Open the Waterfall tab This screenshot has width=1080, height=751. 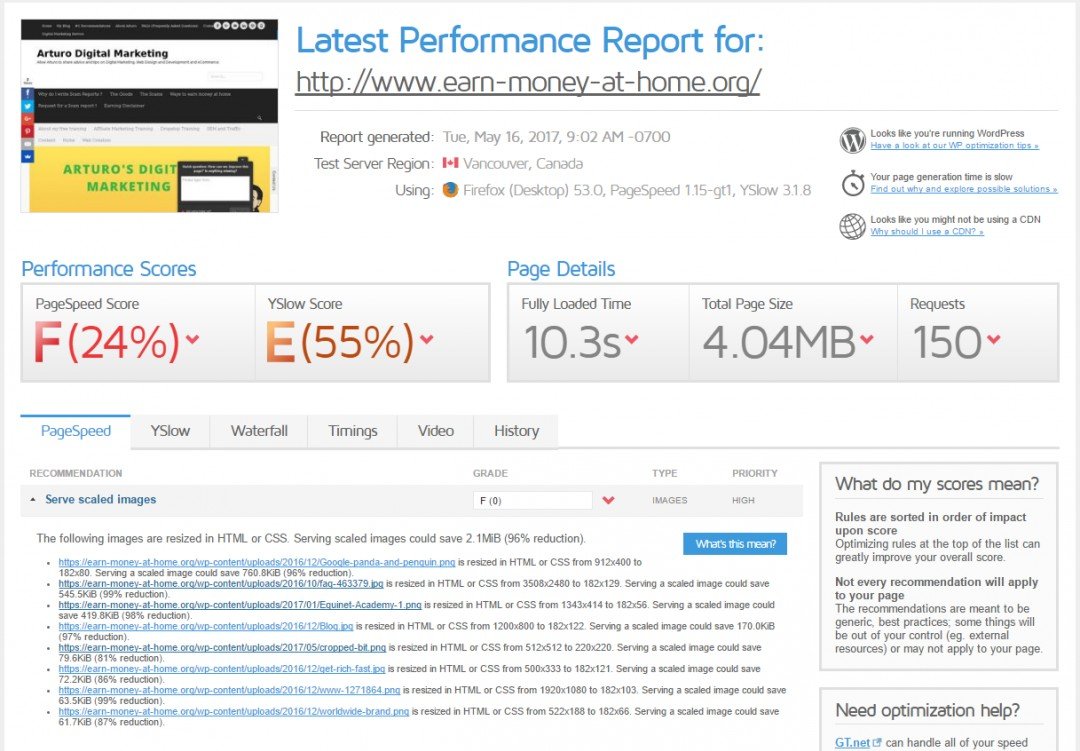click(x=259, y=431)
